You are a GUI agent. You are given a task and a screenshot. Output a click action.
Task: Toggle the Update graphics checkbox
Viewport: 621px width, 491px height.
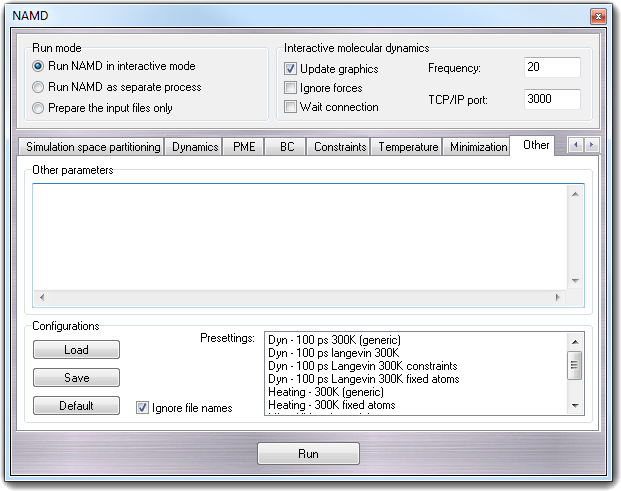click(290, 69)
